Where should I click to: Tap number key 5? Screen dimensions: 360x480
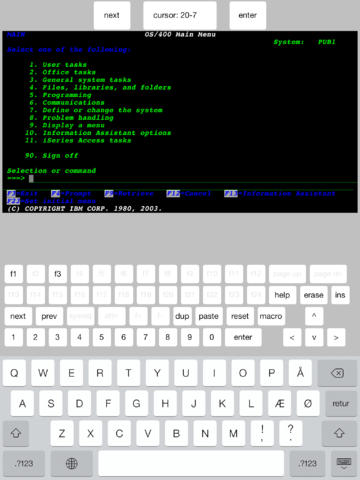tap(102, 337)
